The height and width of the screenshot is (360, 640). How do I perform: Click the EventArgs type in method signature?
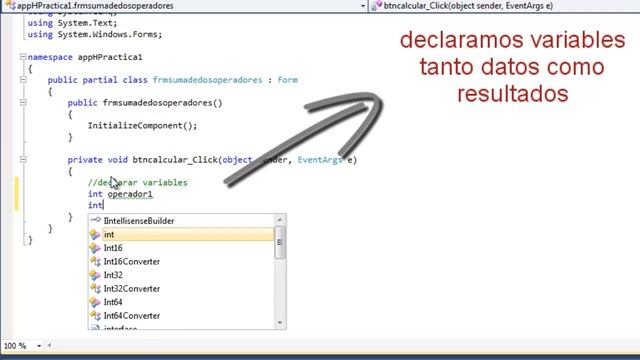(320, 160)
